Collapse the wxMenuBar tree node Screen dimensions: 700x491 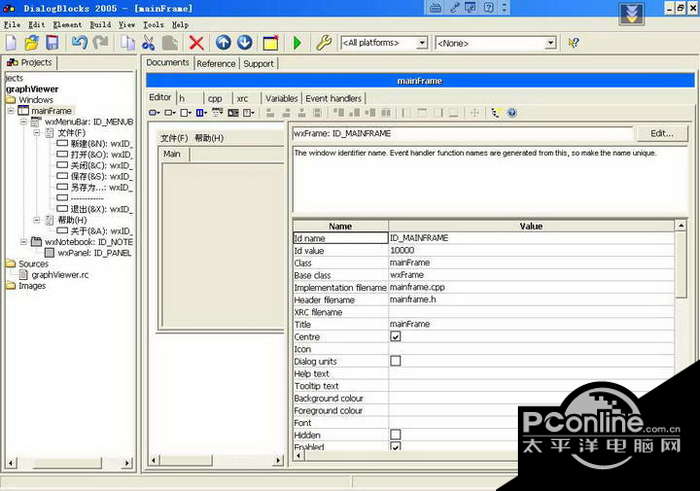(x=24, y=121)
